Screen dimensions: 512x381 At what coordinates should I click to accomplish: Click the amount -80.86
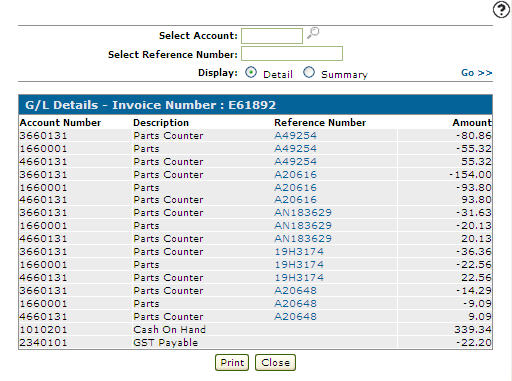[x=474, y=135]
